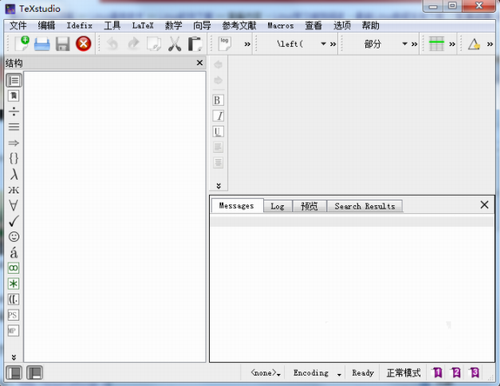Viewport: 500px width, 386px height.
Task: Expand overflow after the \left( combo box
Action: click(x=333, y=44)
